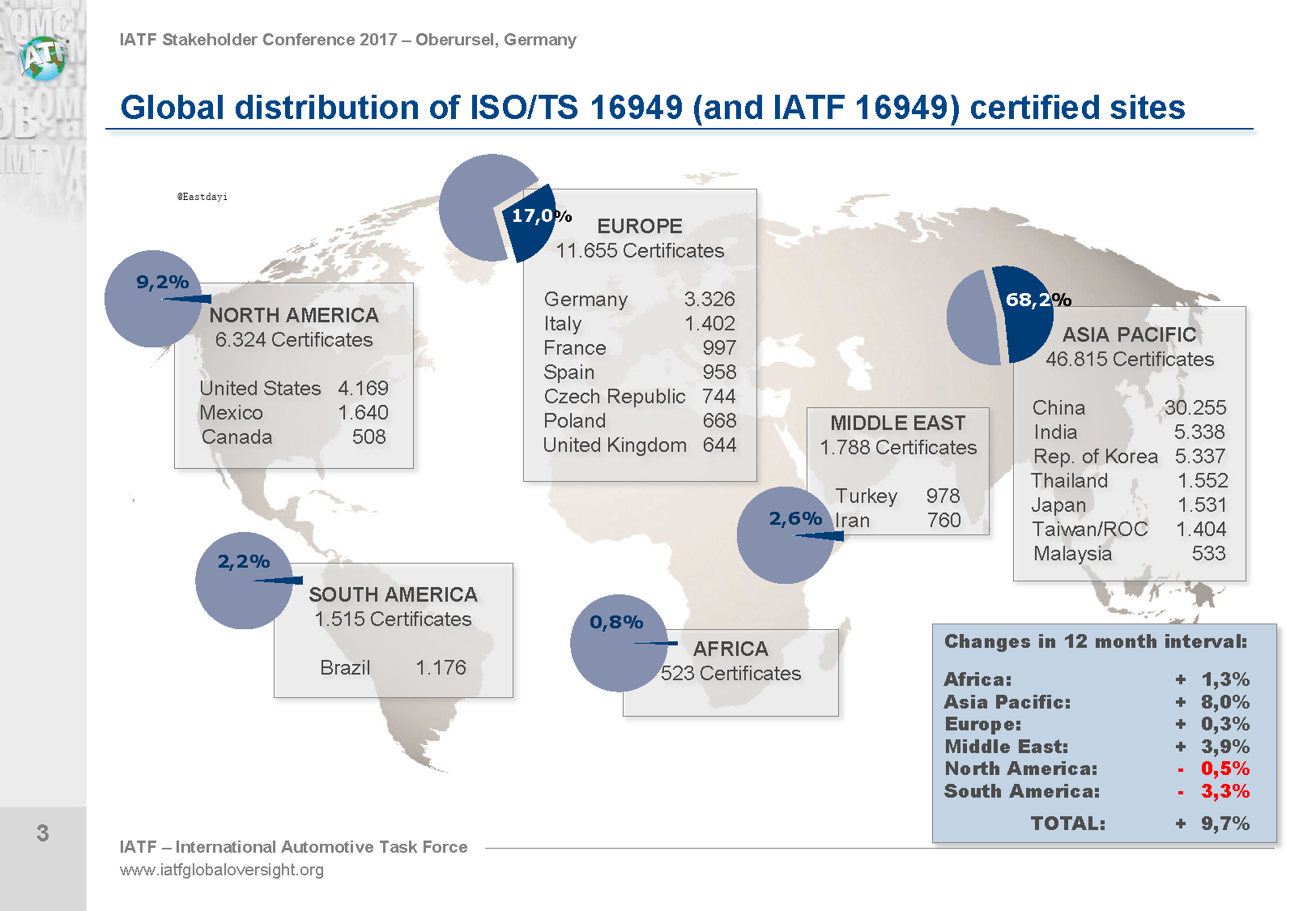Click the Asia Pacific 68,2% pie chart
The height and width of the screenshot is (911, 1316).
coord(1000,315)
